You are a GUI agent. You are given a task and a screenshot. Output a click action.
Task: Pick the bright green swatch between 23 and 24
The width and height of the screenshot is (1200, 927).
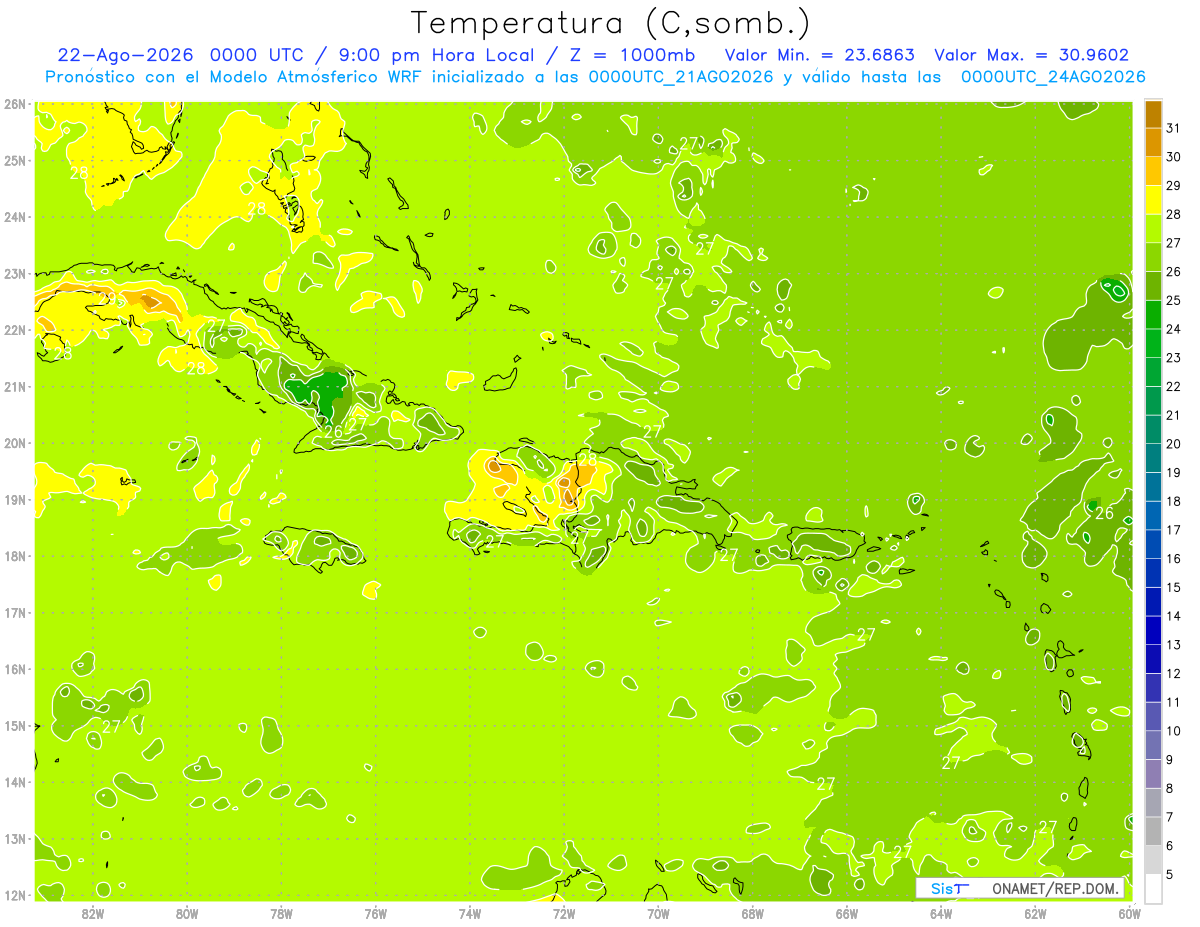point(1153,344)
